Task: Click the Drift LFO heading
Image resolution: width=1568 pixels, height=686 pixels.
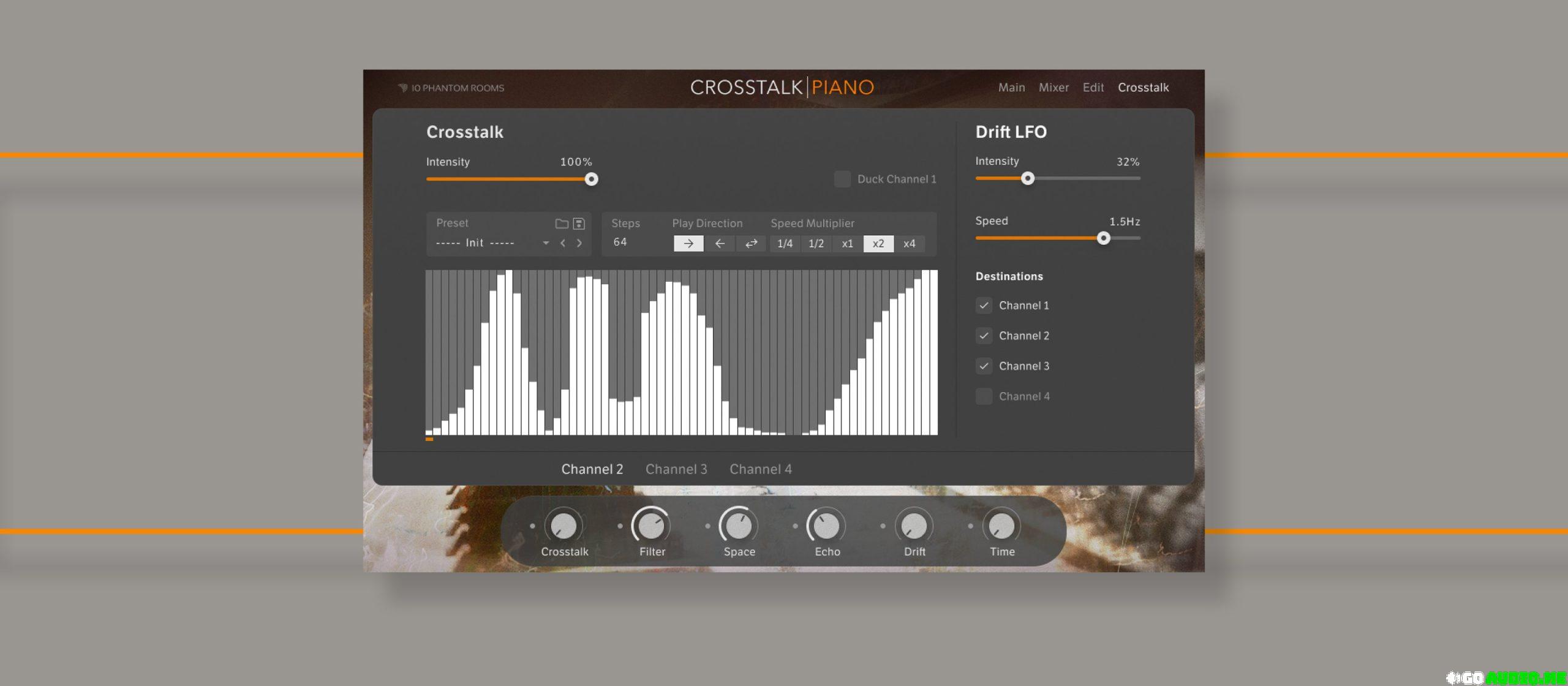Action: point(1011,132)
